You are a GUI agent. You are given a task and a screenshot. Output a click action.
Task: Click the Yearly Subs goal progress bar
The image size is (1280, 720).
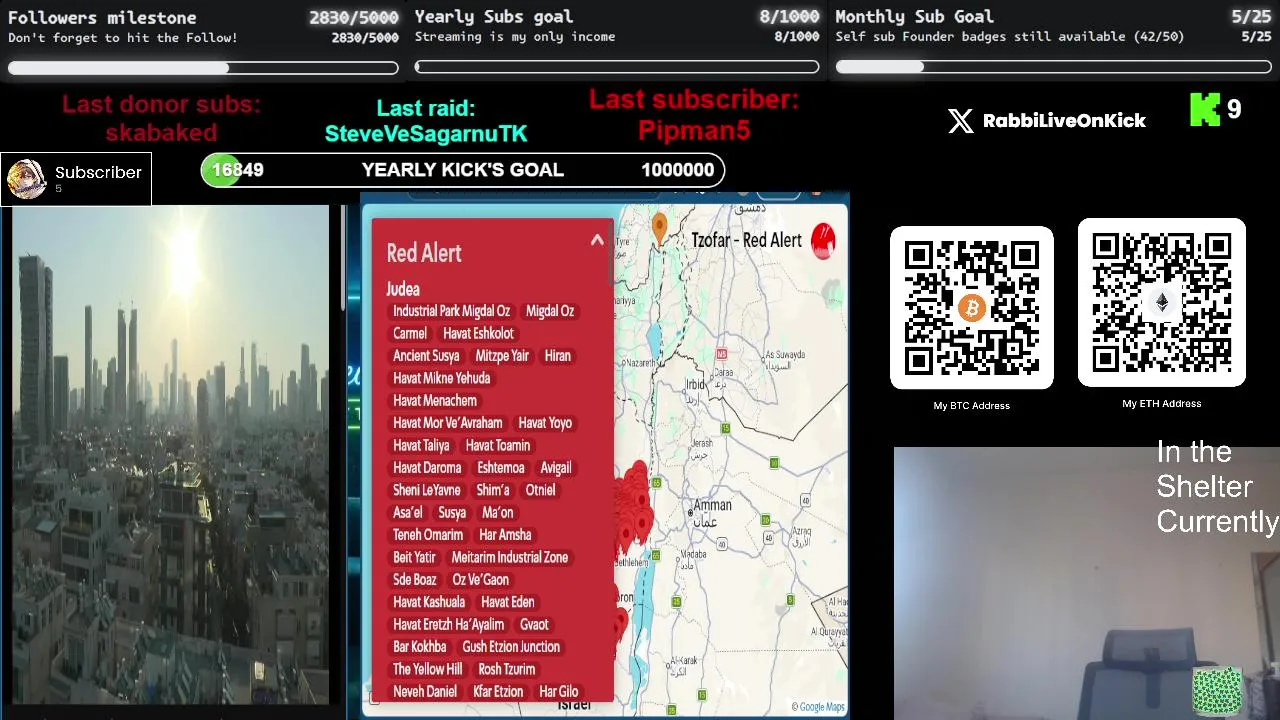[x=617, y=68]
